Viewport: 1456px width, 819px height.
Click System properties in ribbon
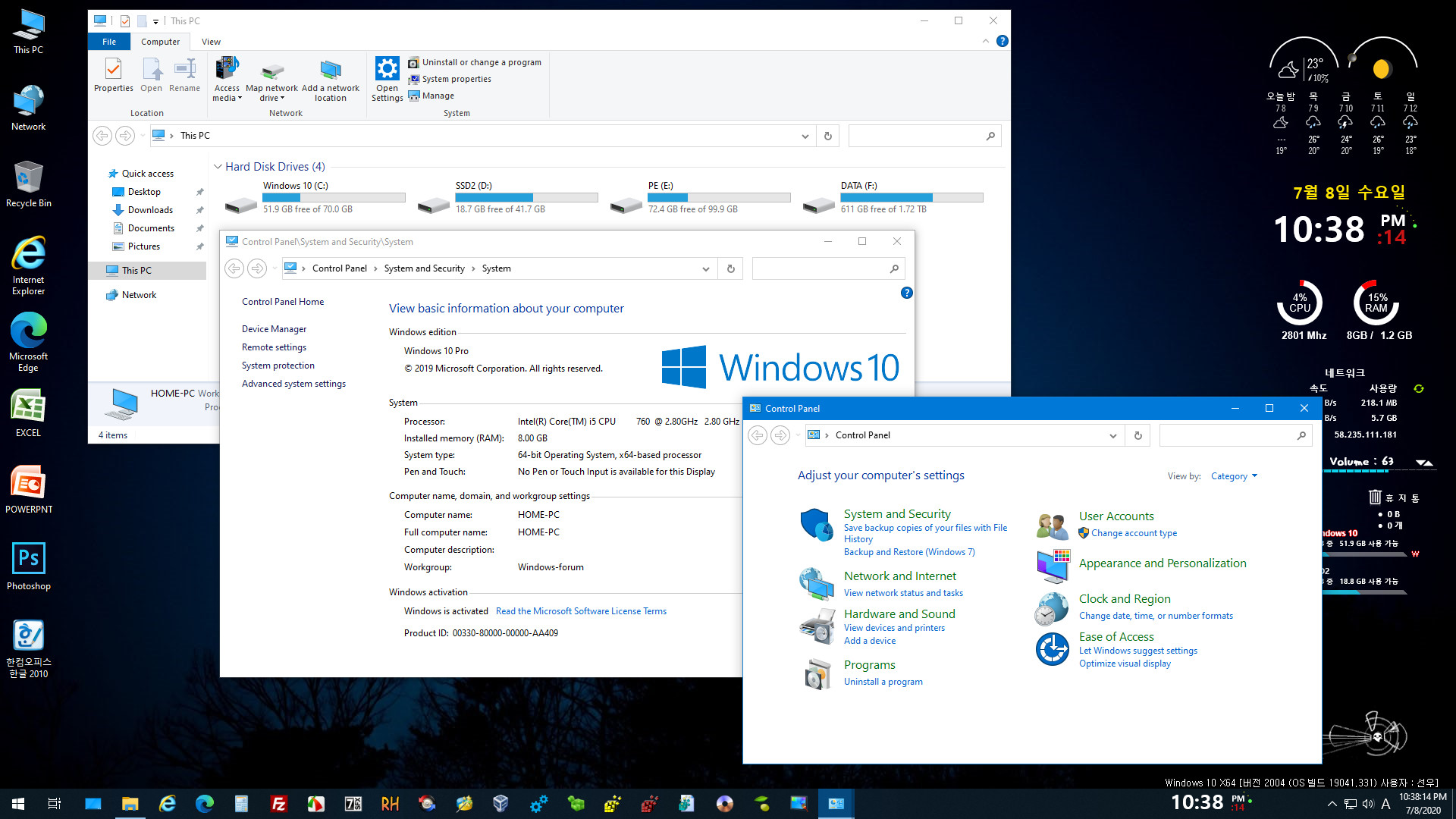point(450,79)
